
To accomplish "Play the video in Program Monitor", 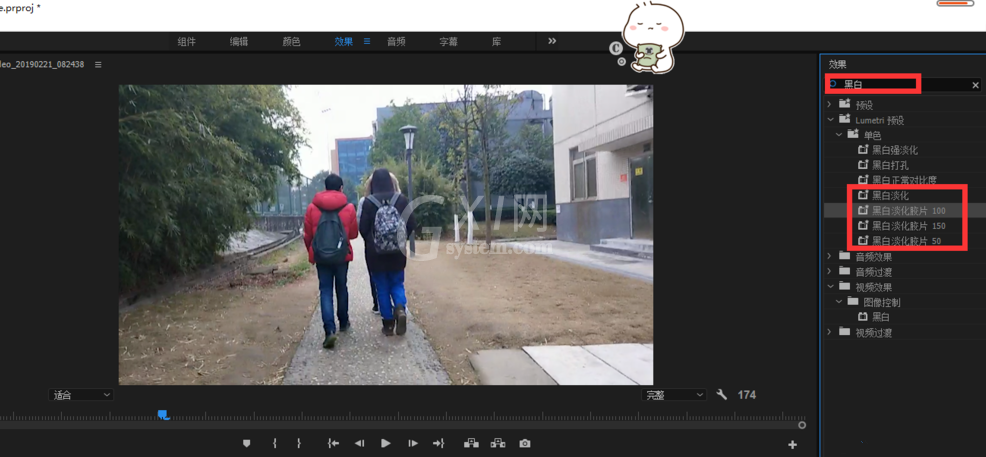I will 385,443.
